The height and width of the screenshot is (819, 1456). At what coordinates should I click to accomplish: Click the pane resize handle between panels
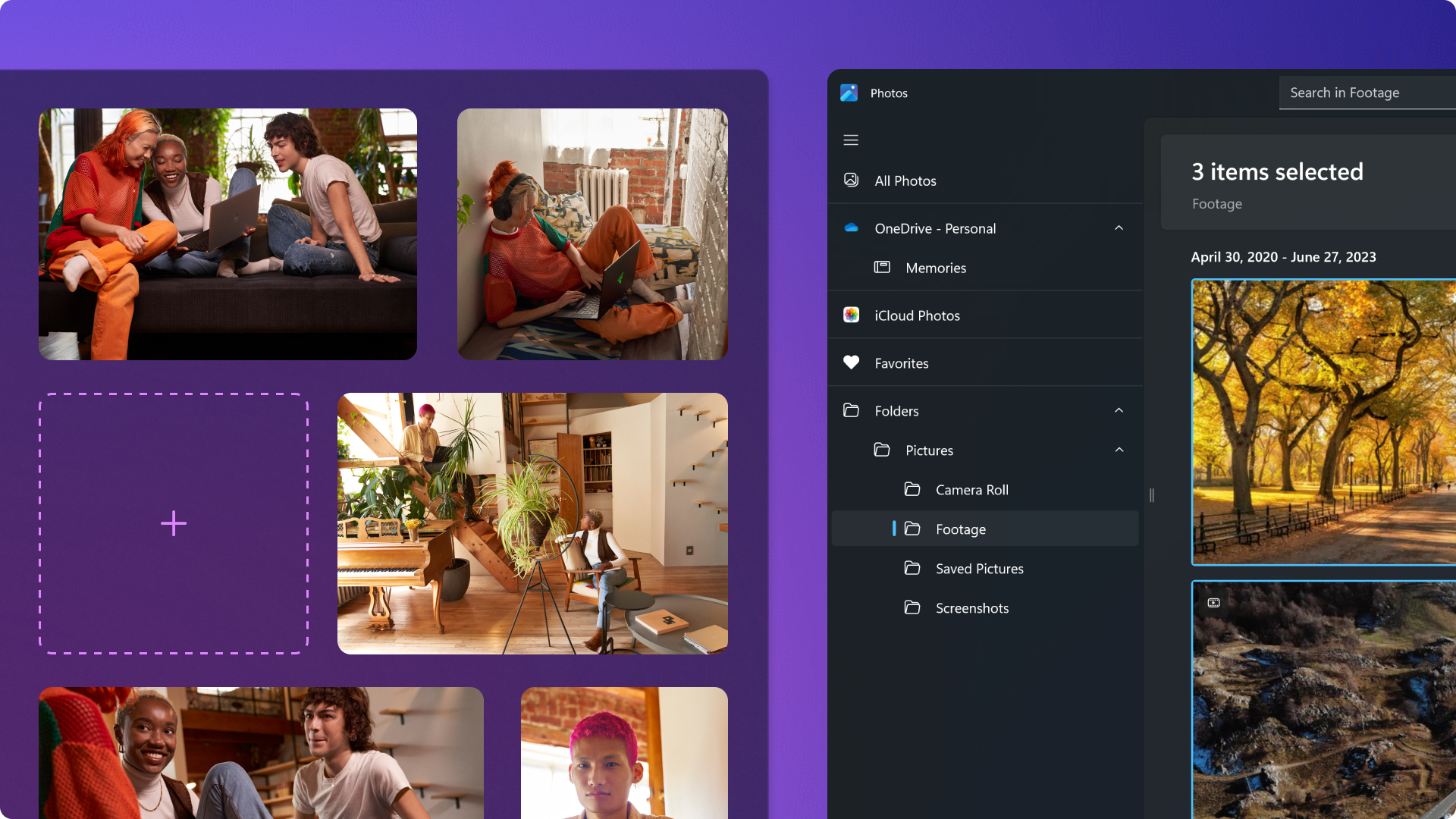coord(1152,496)
